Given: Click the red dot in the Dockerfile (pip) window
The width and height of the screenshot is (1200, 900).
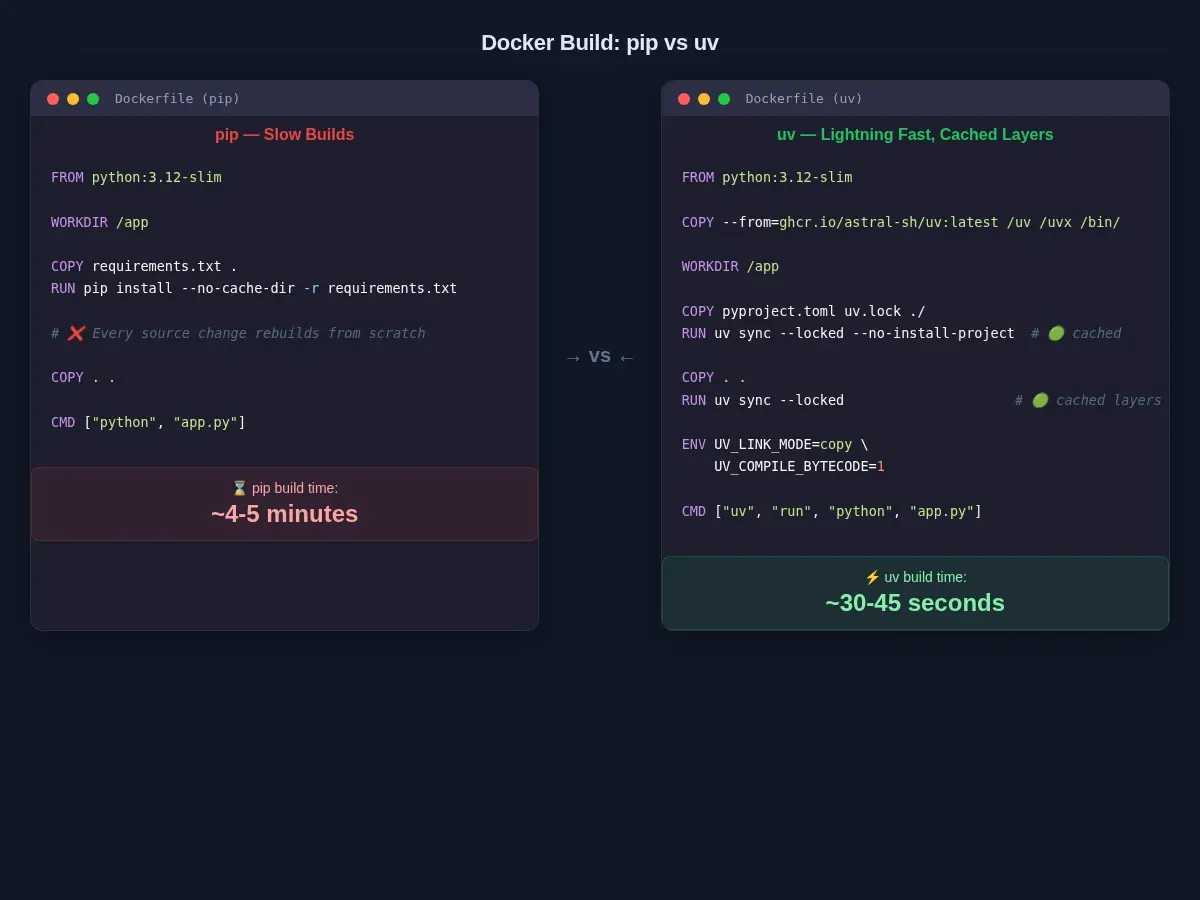Looking at the screenshot, I should point(53,99).
